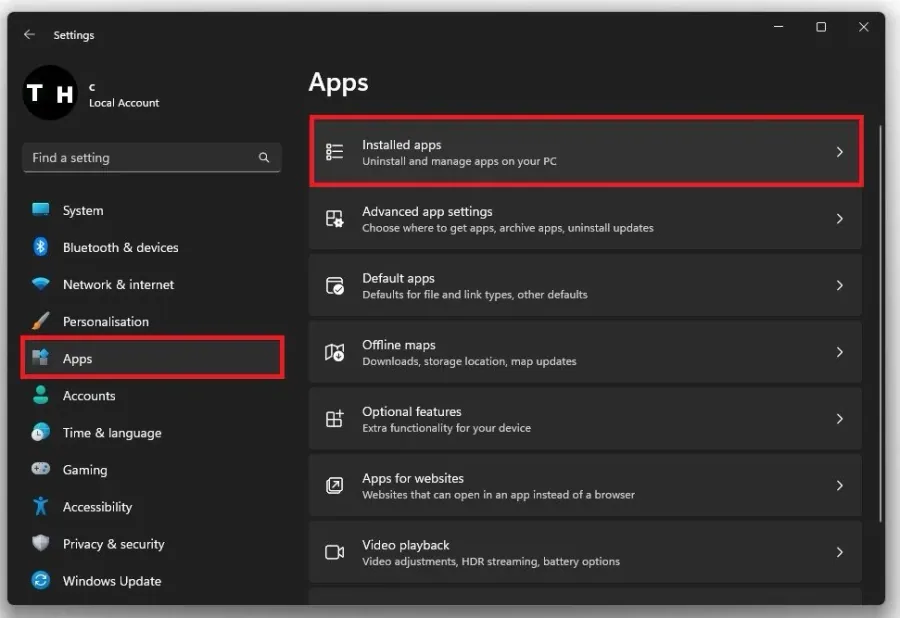Screen dimensions: 900x618
Task: Minimize the Settings window
Action: click(x=779, y=26)
